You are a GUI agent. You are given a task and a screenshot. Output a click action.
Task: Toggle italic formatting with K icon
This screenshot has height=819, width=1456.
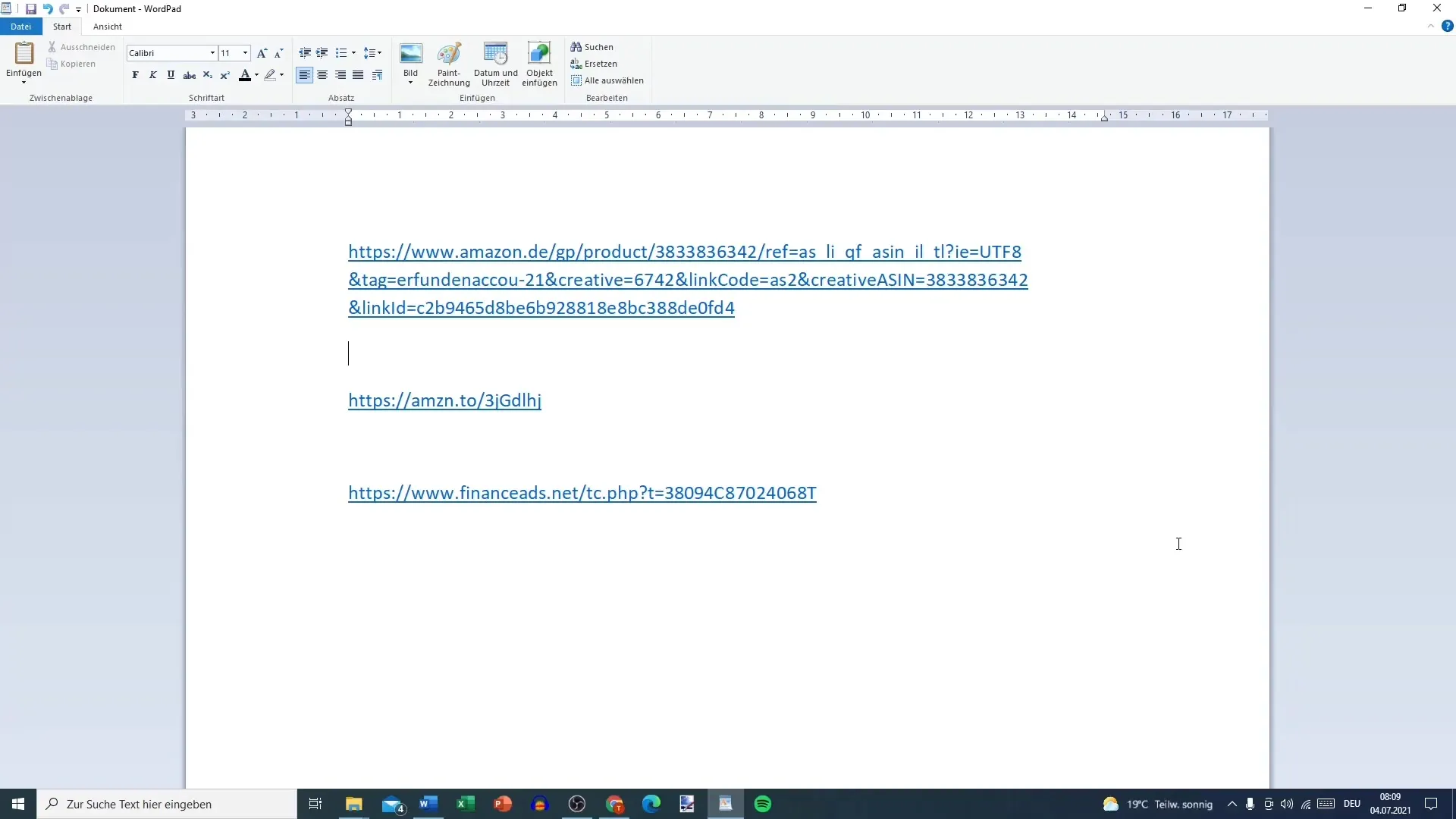click(153, 75)
